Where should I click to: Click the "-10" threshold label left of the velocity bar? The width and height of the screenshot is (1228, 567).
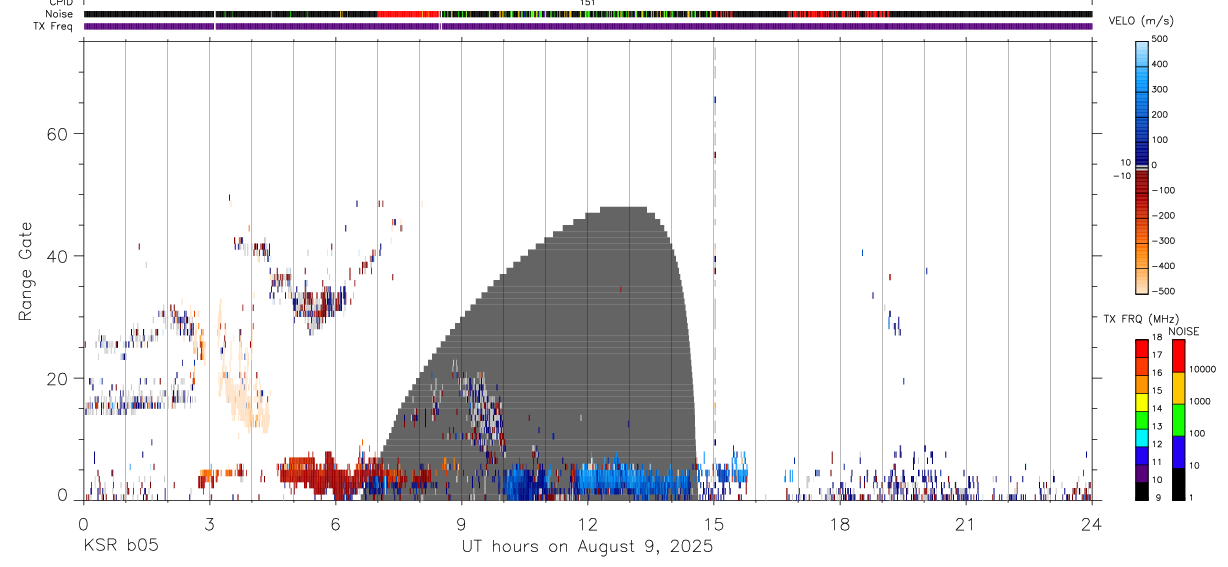coord(1122,176)
